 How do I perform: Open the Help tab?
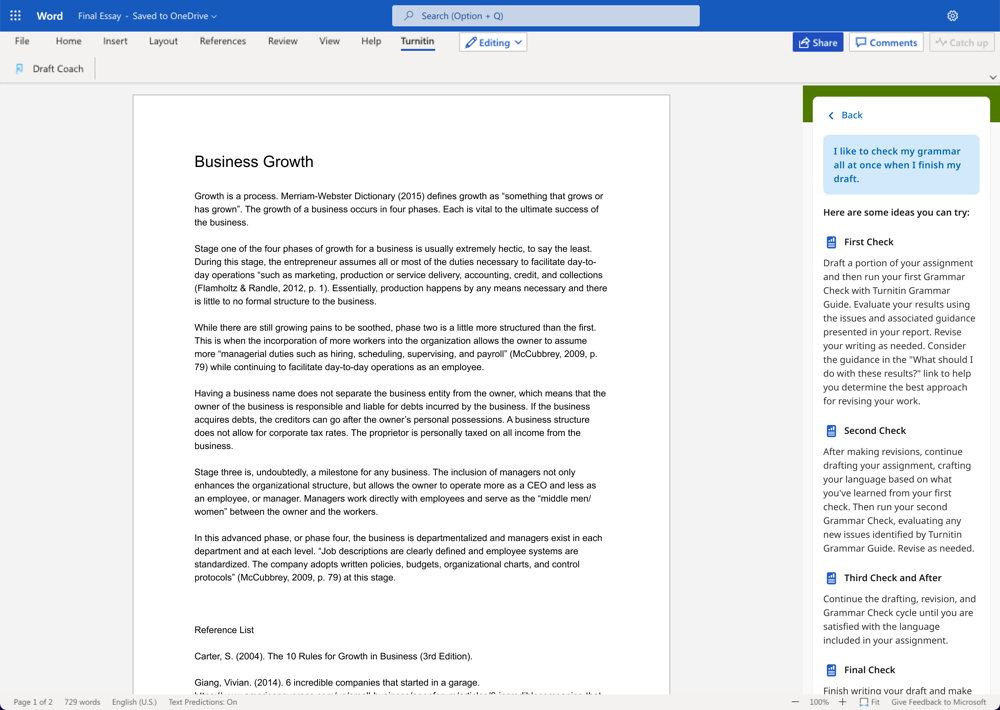[371, 41]
